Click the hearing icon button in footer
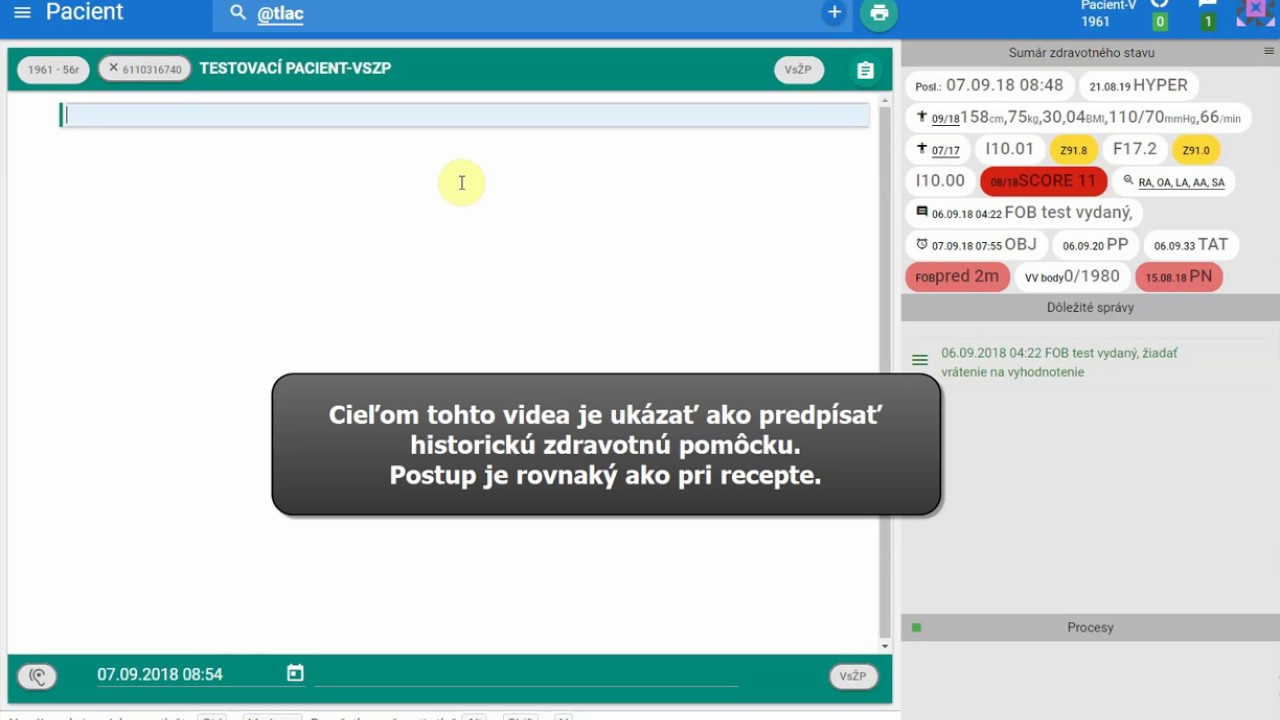The height and width of the screenshot is (720, 1280). 37,676
